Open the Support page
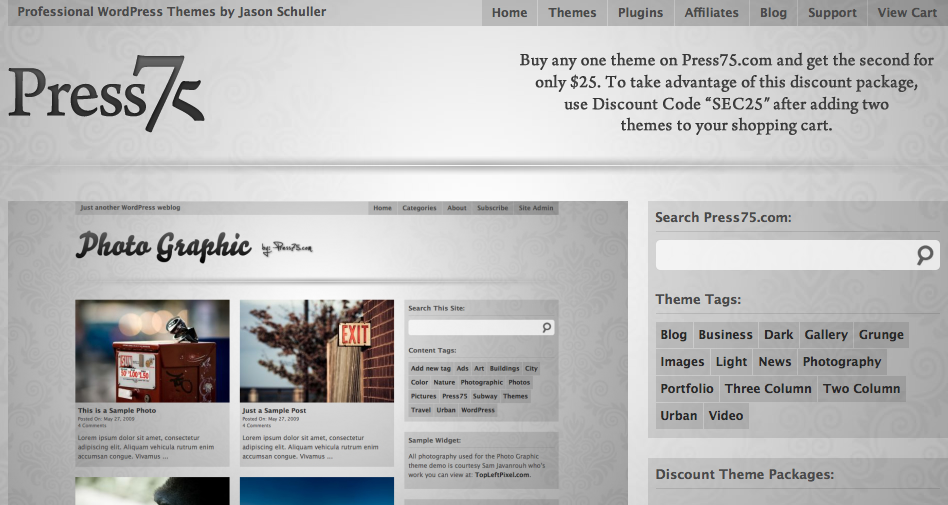This screenshot has width=948, height=505. [x=833, y=13]
